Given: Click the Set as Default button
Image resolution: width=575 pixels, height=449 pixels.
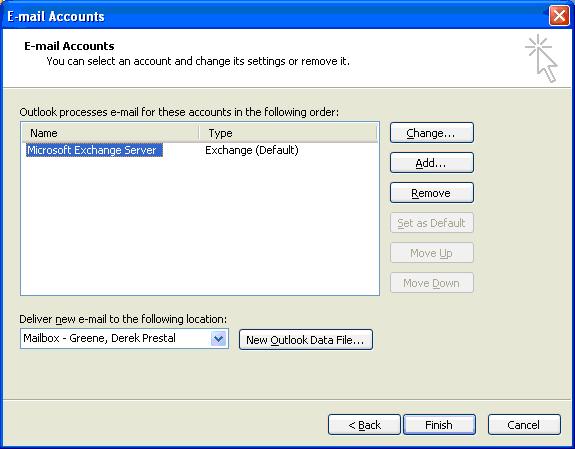Looking at the screenshot, I should pyautogui.click(x=432, y=223).
